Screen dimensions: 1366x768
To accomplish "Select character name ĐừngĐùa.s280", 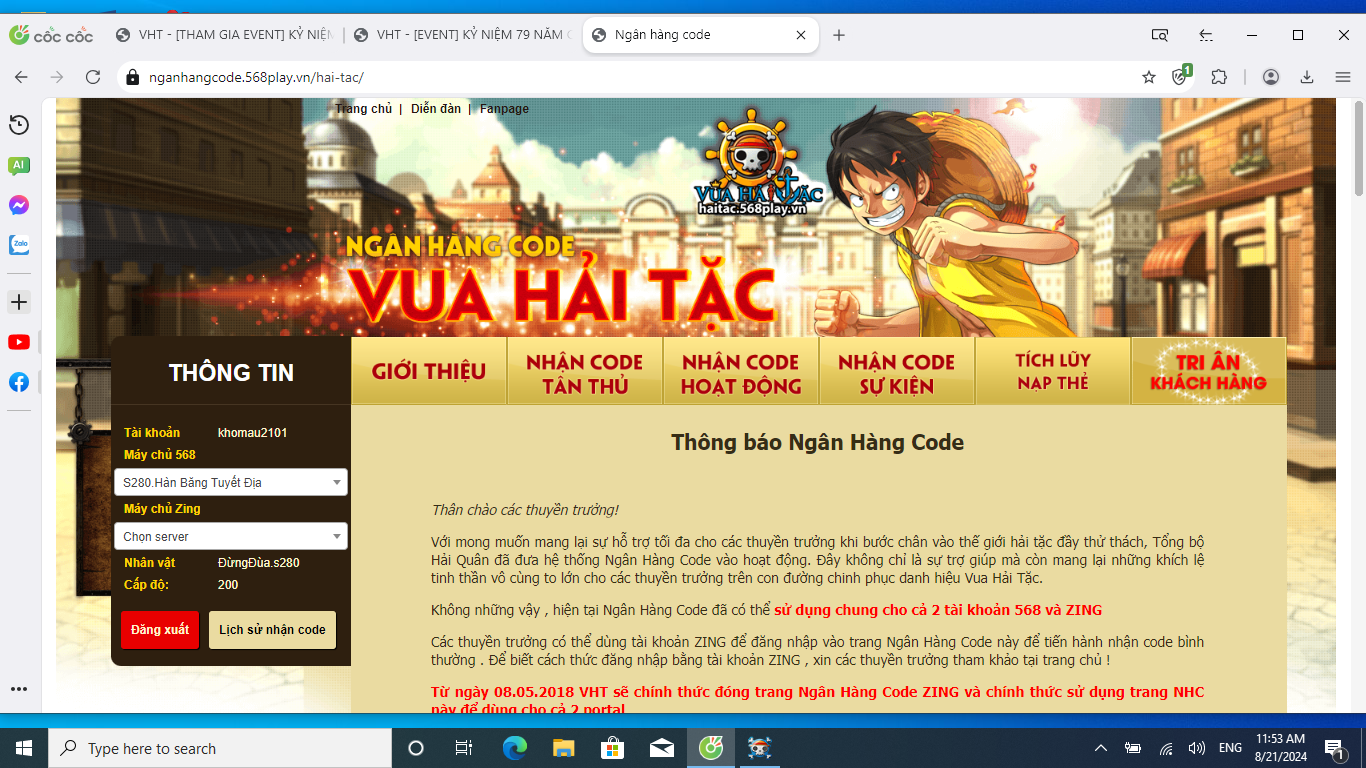I will coord(259,563).
